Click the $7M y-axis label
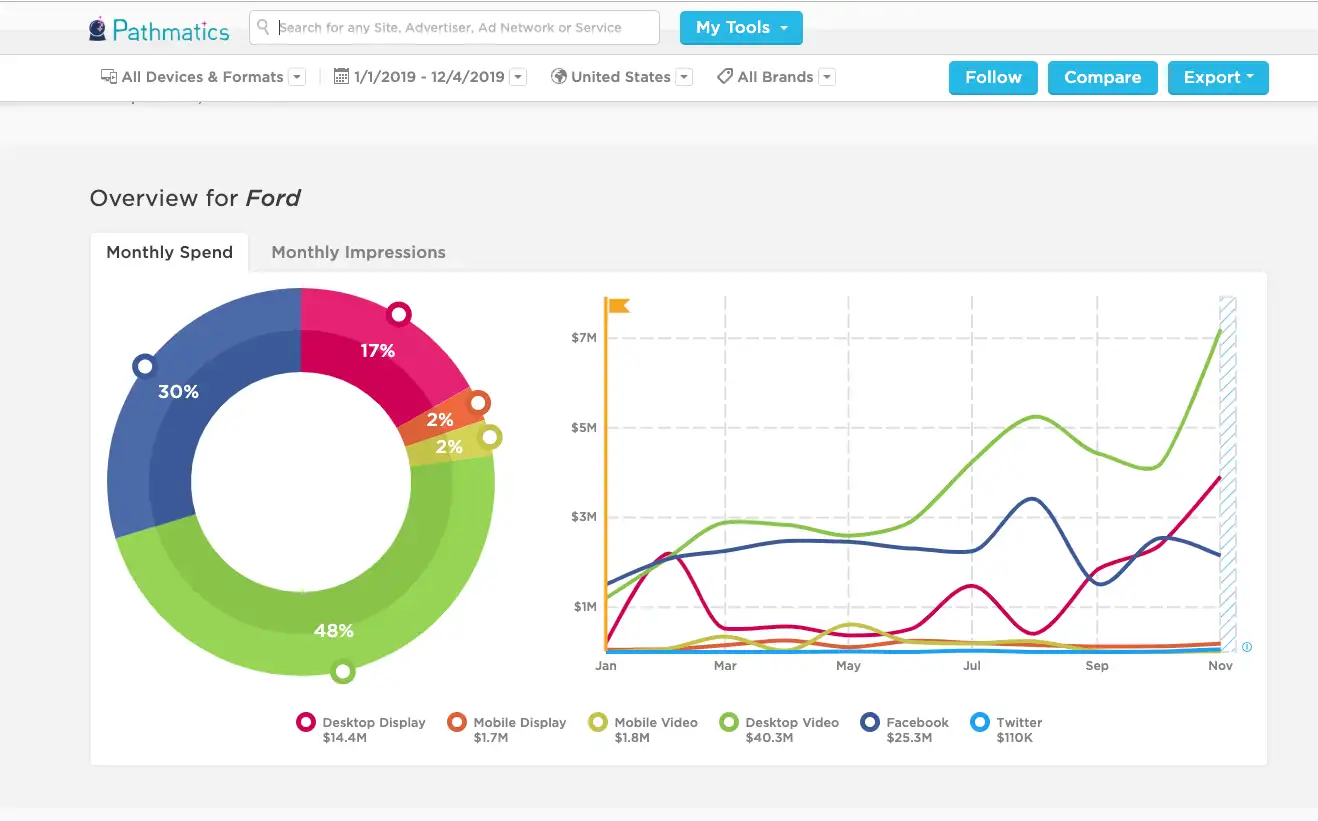1318x821 pixels. coord(584,338)
